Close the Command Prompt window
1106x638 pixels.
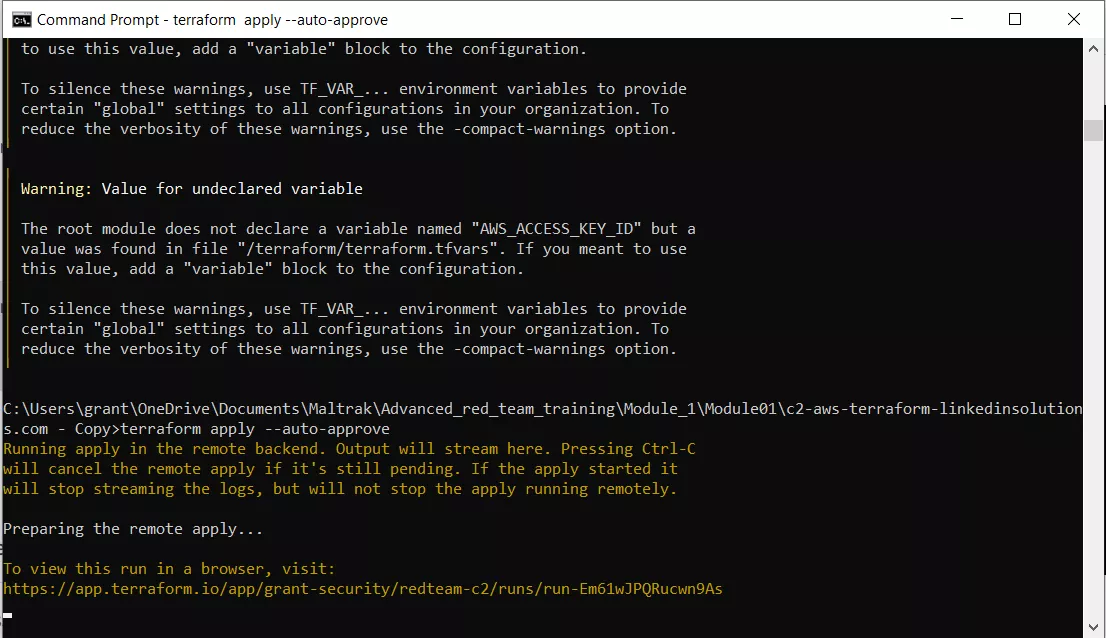1074,19
